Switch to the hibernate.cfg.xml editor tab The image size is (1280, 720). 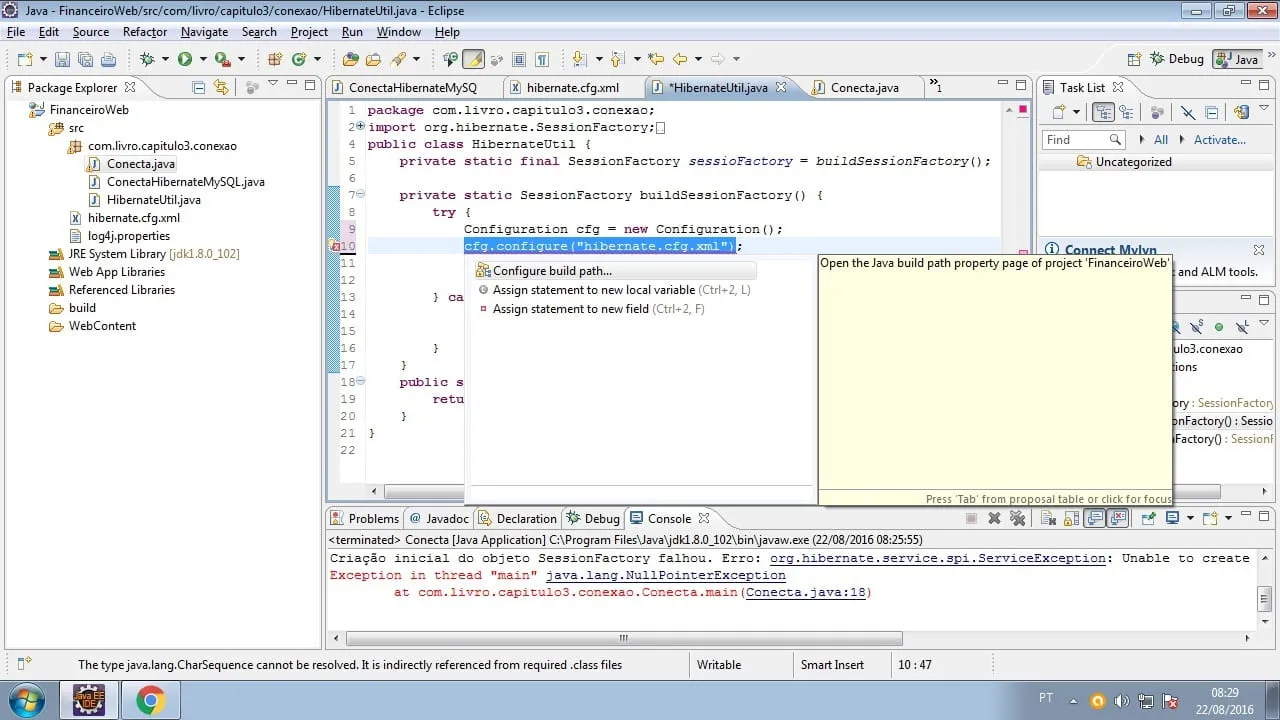(572, 88)
